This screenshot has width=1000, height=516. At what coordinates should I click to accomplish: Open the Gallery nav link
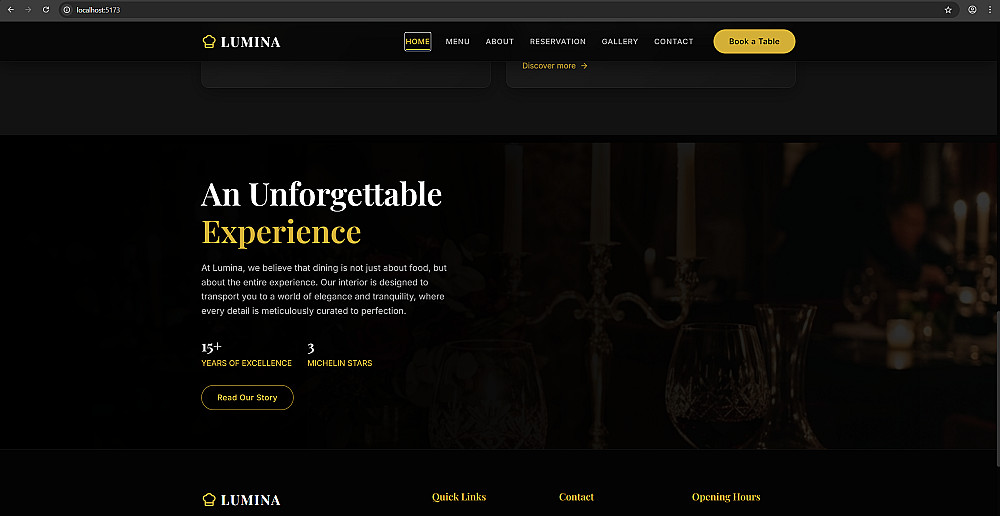(x=620, y=41)
